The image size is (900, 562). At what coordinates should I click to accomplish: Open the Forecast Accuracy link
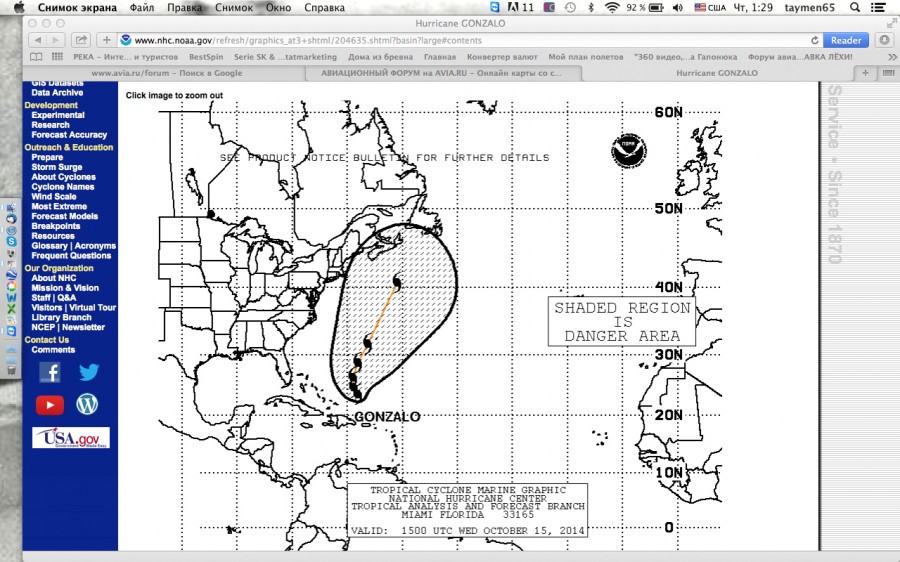69,134
